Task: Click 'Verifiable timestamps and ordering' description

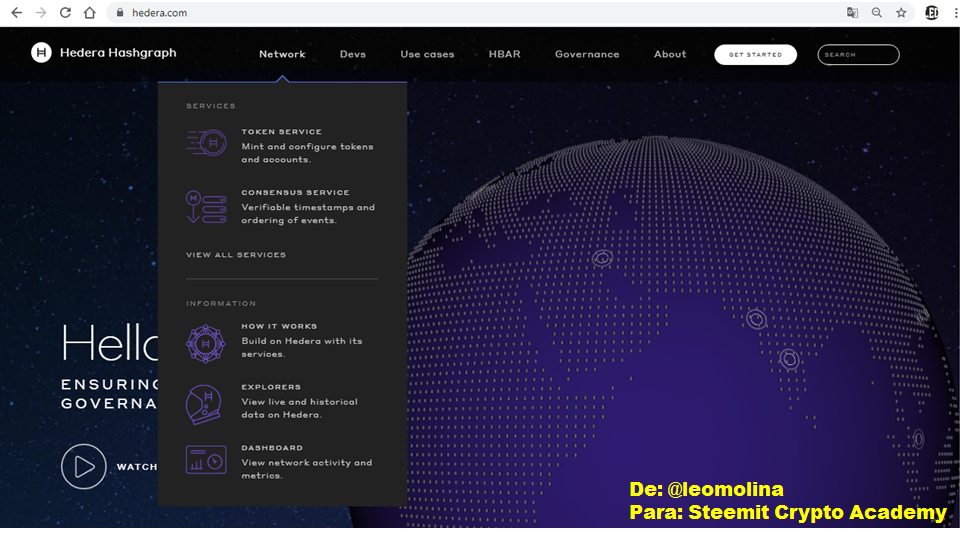Action: click(x=308, y=214)
